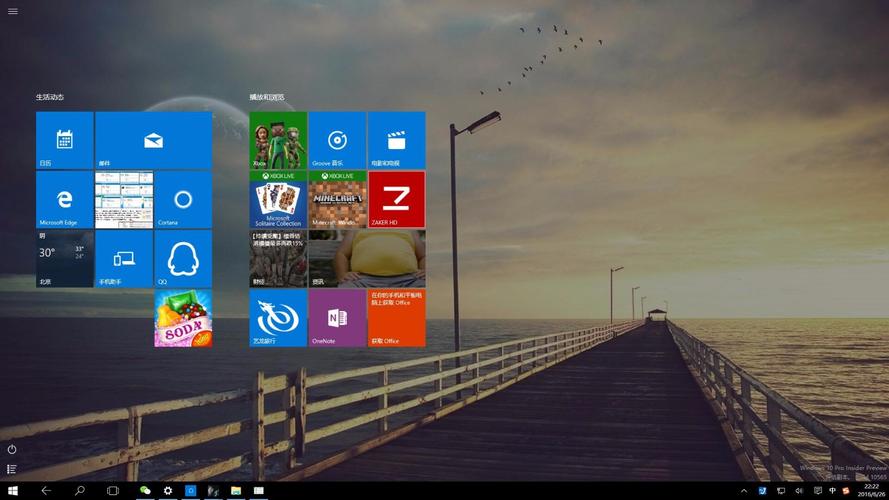Open the rightmost white window app on taskbar
889x500 pixels.
tap(259, 491)
